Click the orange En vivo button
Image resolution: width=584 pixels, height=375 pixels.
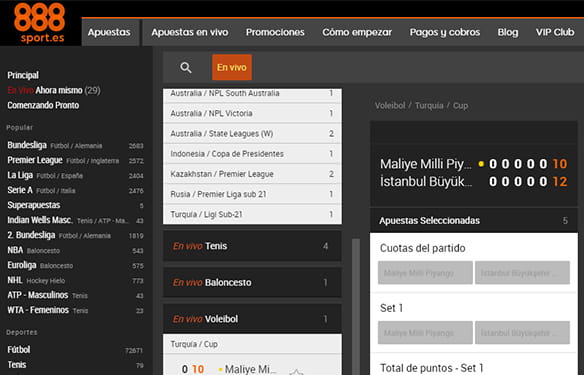tap(232, 67)
